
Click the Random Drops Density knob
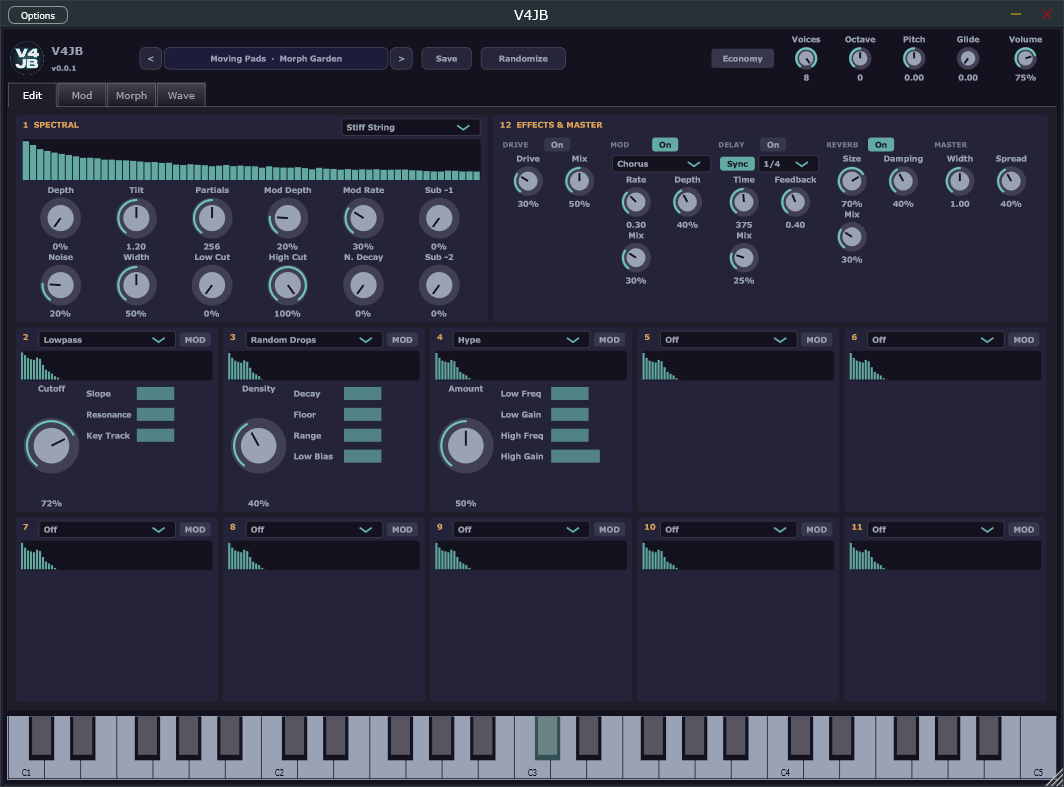click(x=259, y=446)
